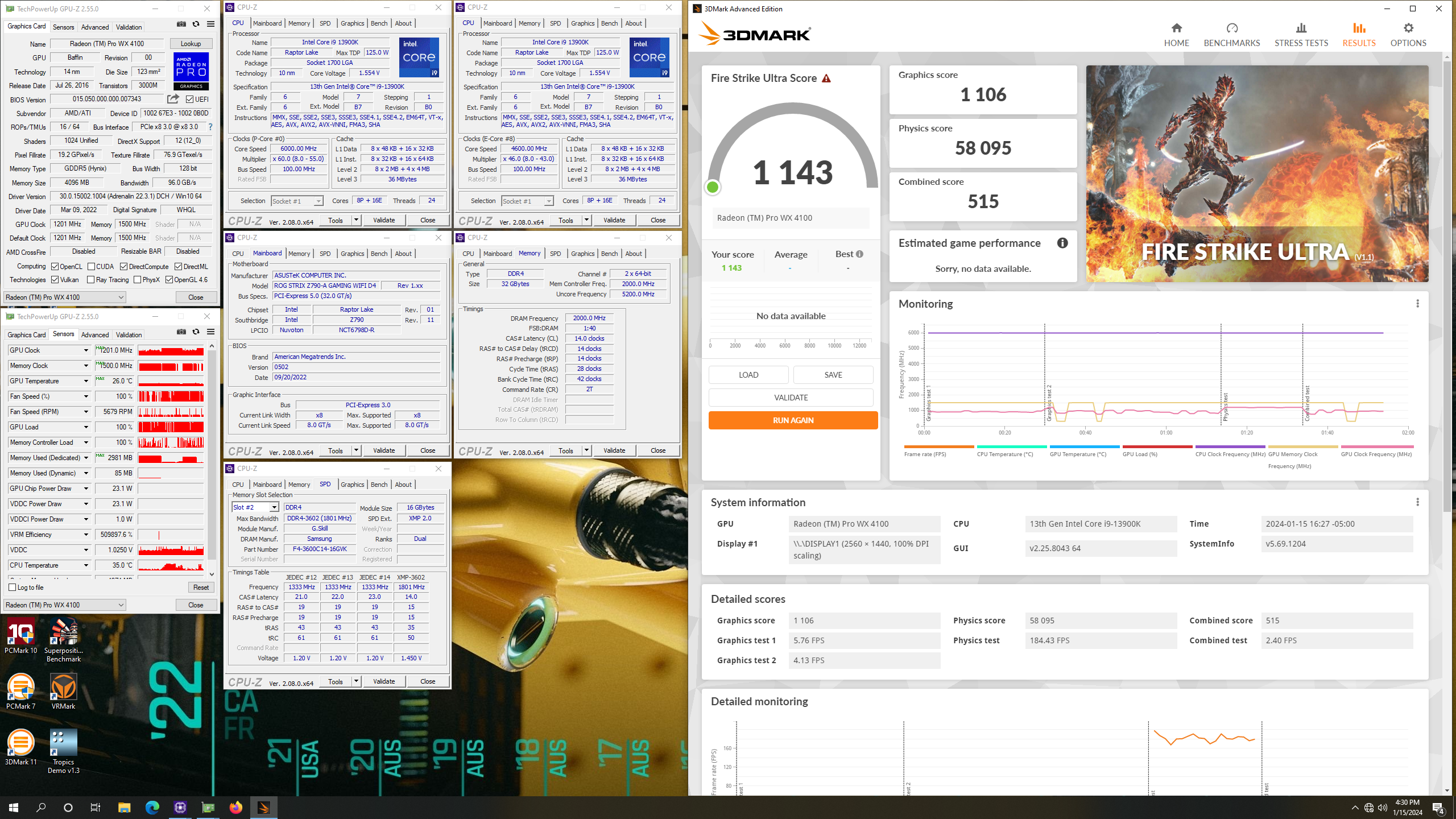Click the Bus Interface question mark icon
The width and height of the screenshot is (1456, 819).
click(x=210, y=127)
